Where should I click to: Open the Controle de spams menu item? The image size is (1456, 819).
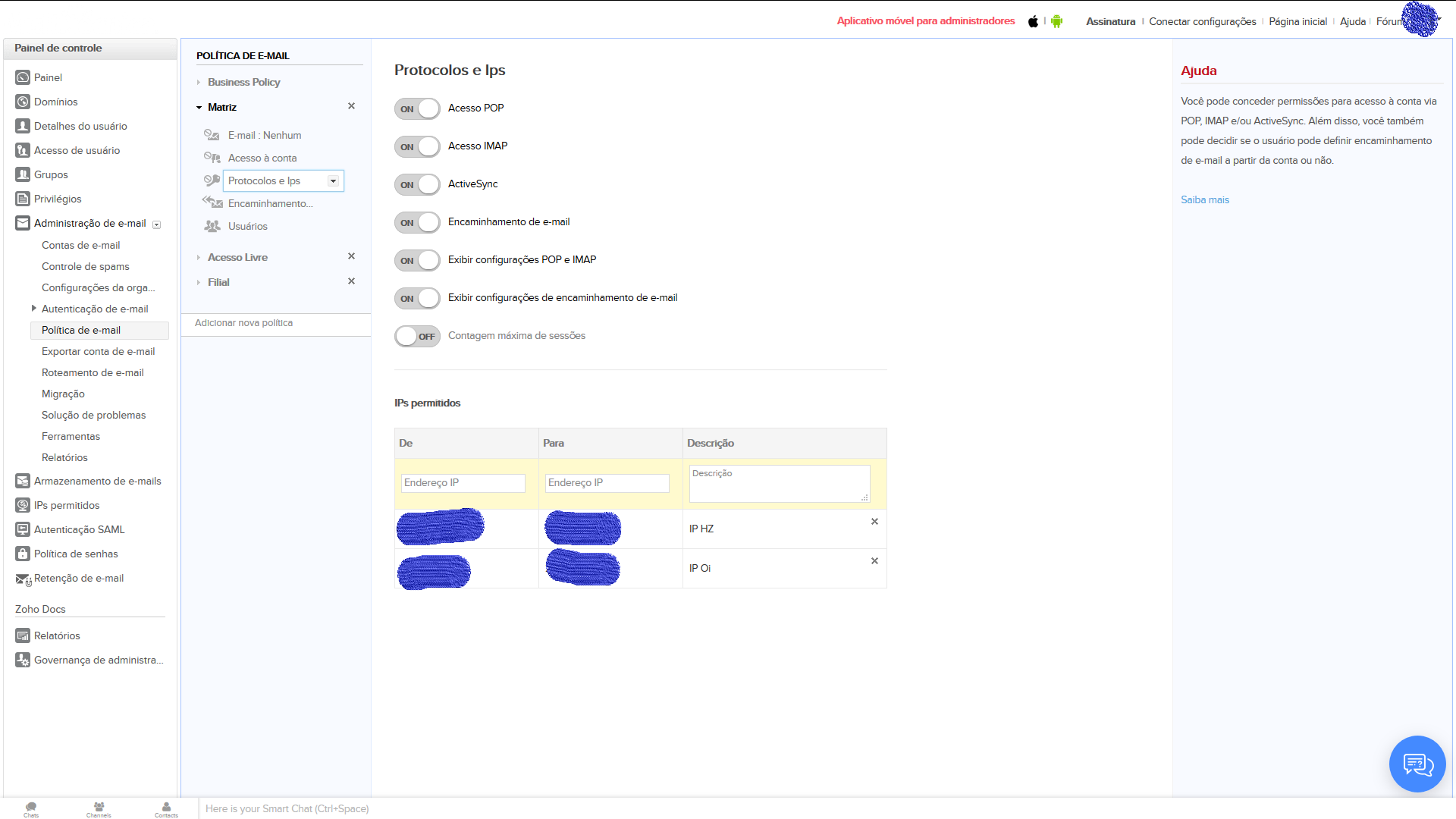[x=85, y=266]
